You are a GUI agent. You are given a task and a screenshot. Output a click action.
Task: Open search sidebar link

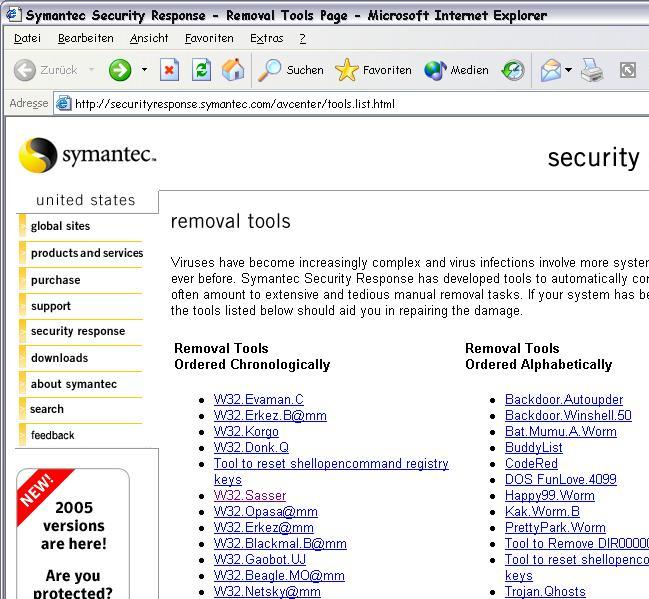[x=47, y=409]
